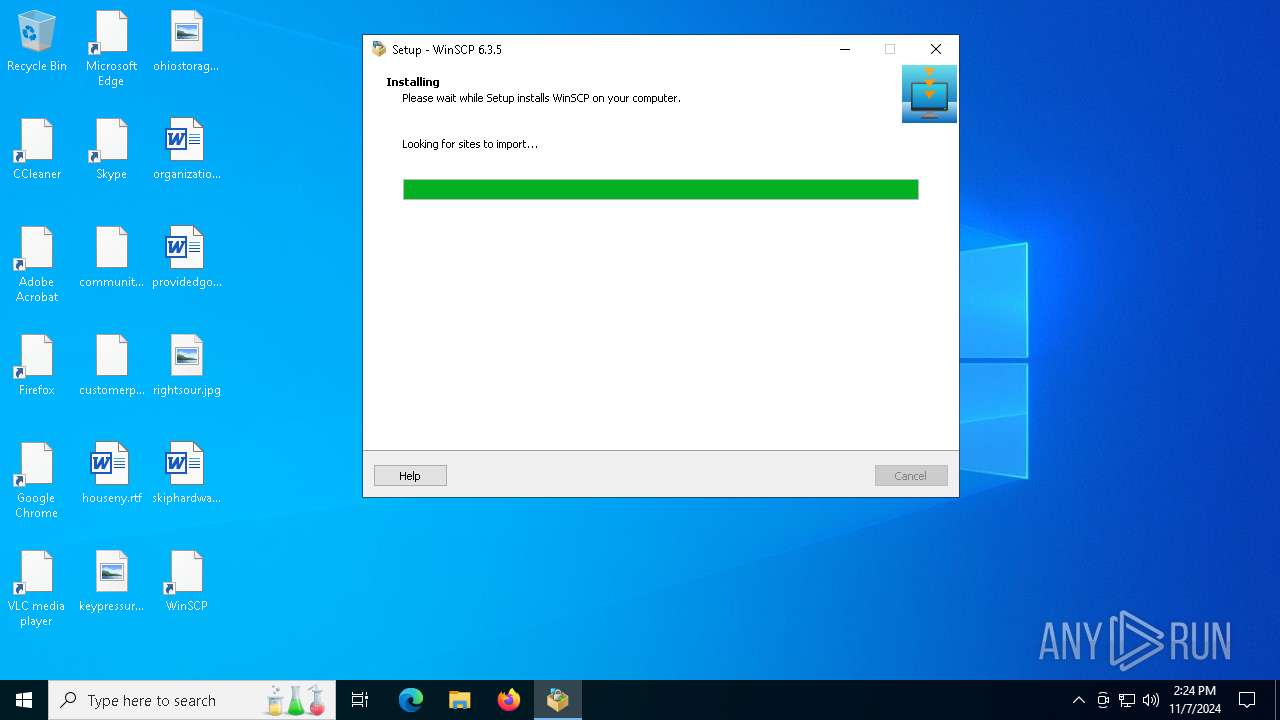Click the Setup window title bar icon
Screen dimensions: 1280x720
coord(379,49)
